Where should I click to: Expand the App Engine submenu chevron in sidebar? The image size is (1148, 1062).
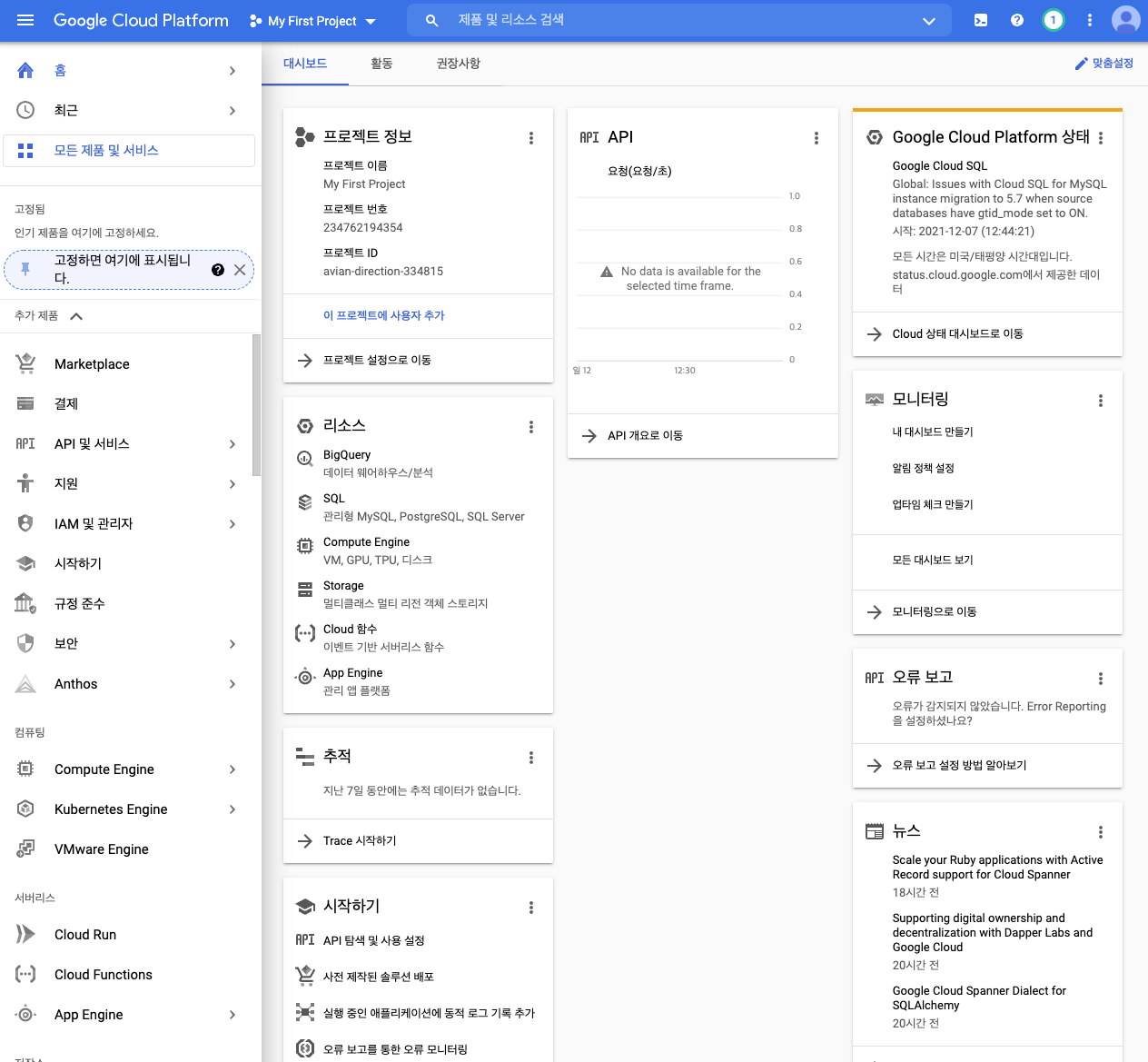[233, 1015]
